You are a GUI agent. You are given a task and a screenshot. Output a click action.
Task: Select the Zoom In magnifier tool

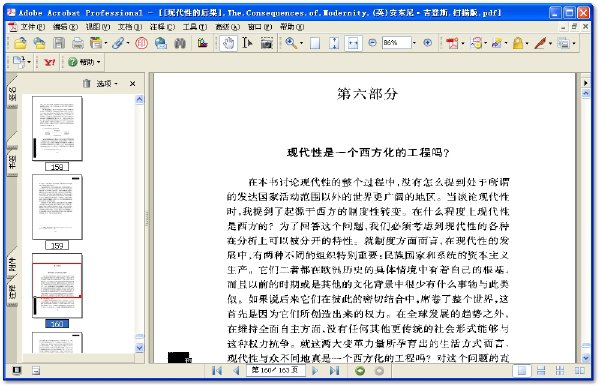(291, 43)
